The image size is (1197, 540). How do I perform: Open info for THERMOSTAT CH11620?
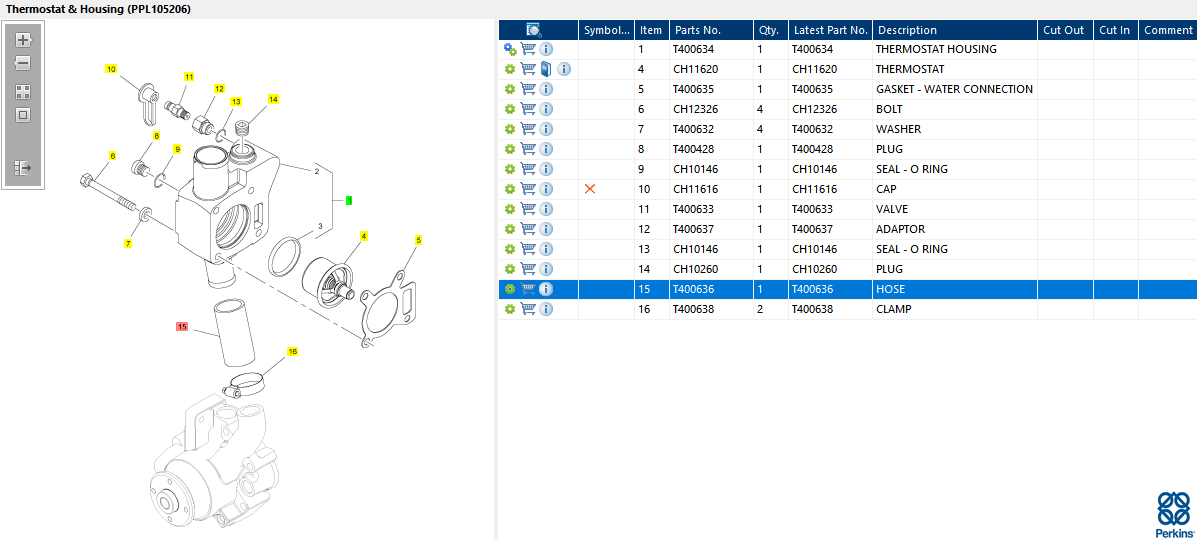564,69
